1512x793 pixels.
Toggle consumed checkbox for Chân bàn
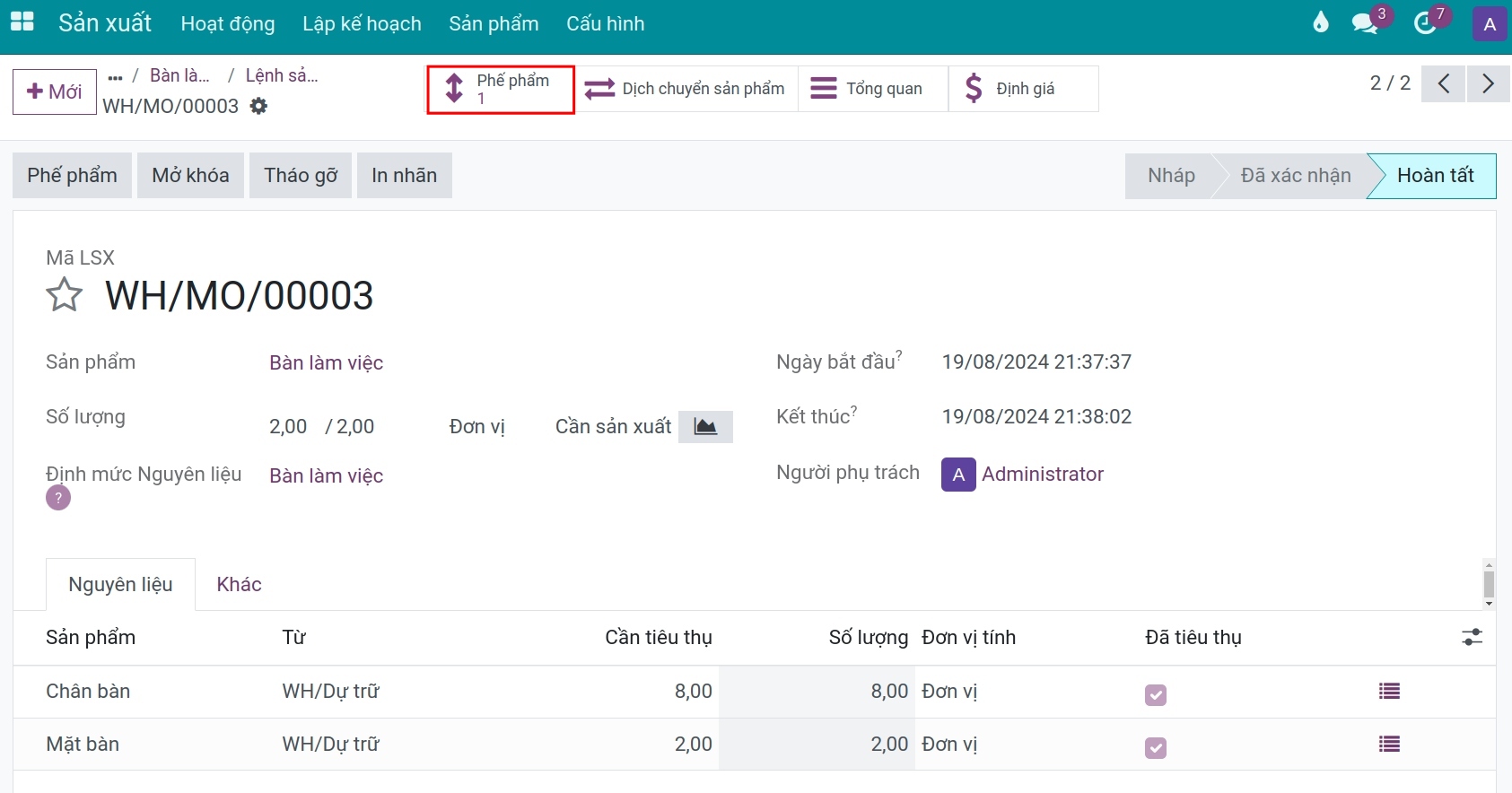click(1156, 694)
